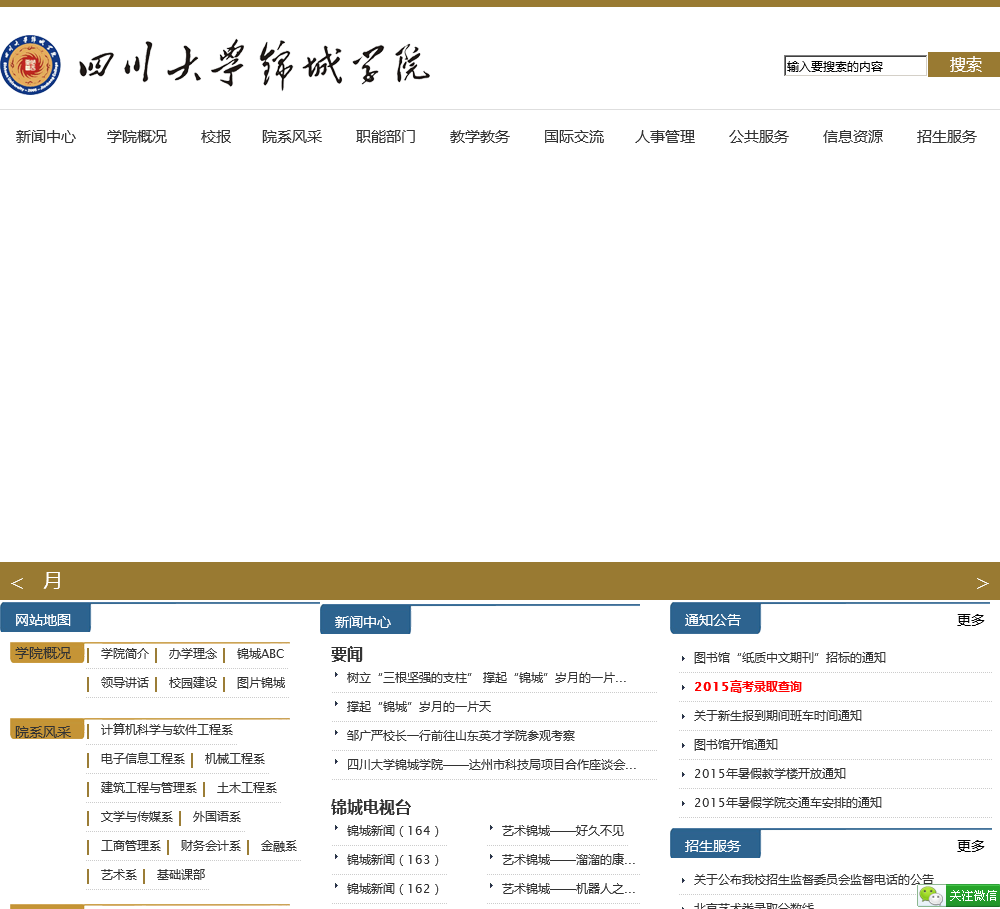Click the 搜索 search button
The width and height of the screenshot is (1000, 909).
[x=964, y=64]
